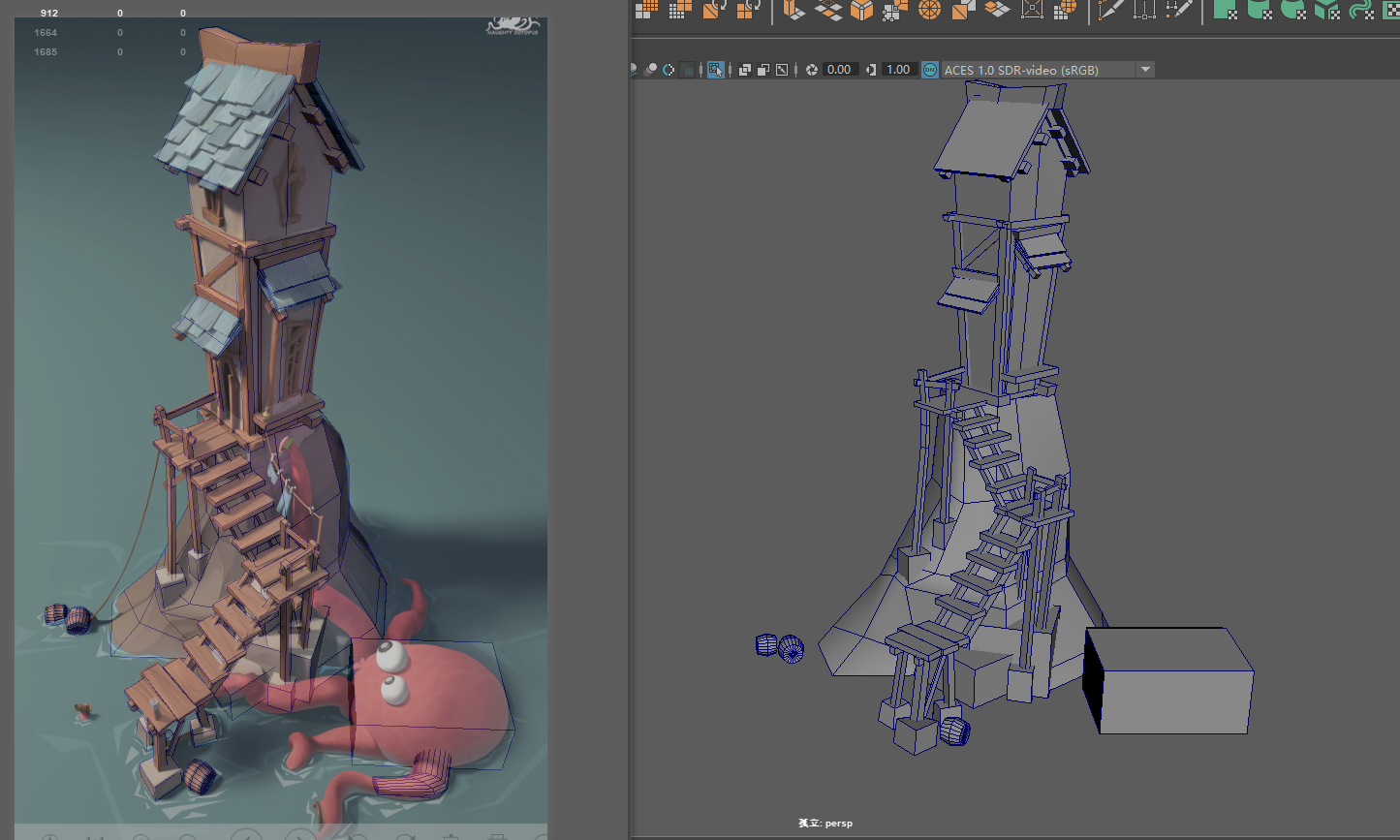Viewport: 1400px width, 840px height.
Task: Toggle X-Ray joints display
Action: 782,70
